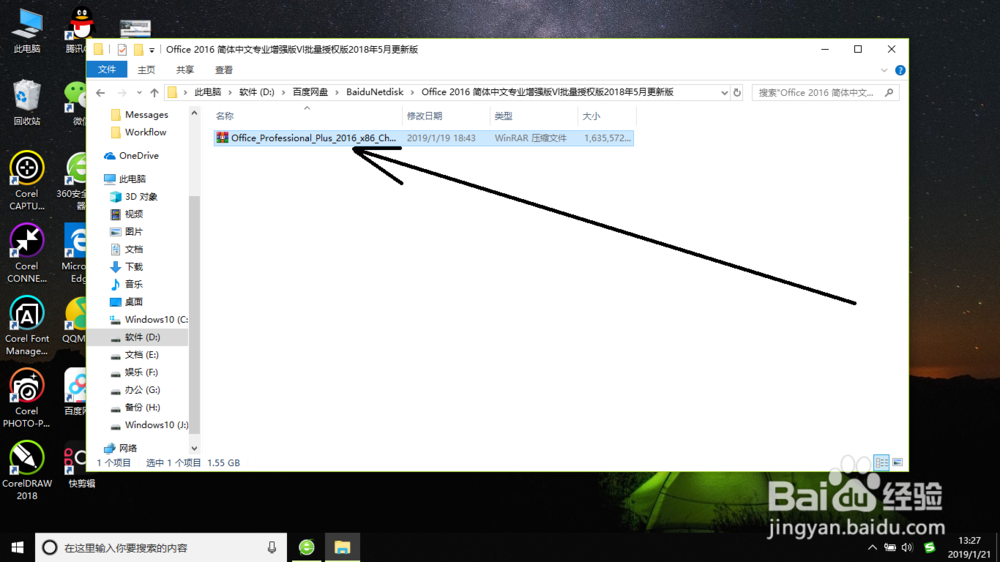The height and width of the screenshot is (562, 1000).
Task: Switch to large icons view layout
Action: coord(897,462)
